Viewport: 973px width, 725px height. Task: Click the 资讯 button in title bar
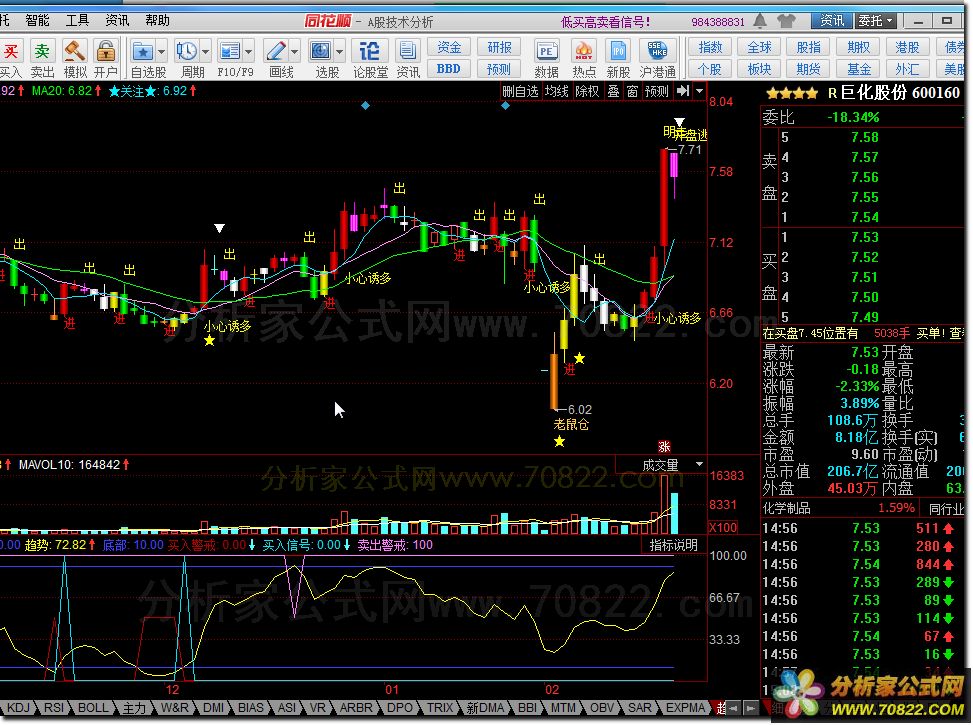tap(832, 20)
